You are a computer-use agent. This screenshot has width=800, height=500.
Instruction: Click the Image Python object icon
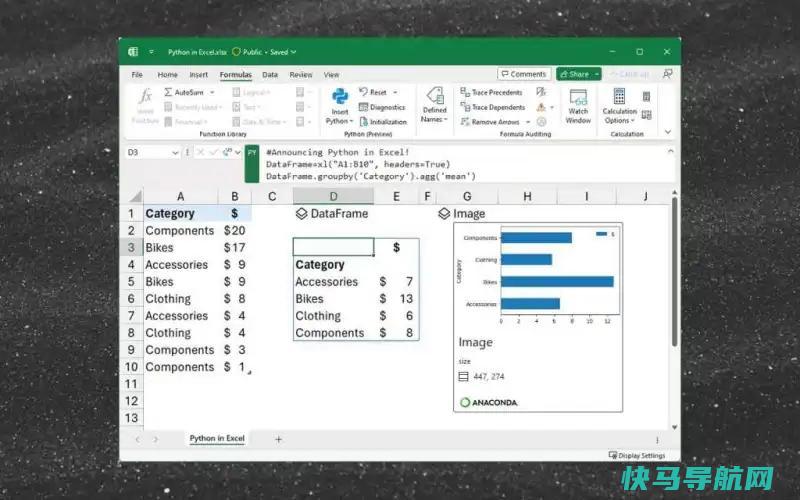(x=444, y=213)
